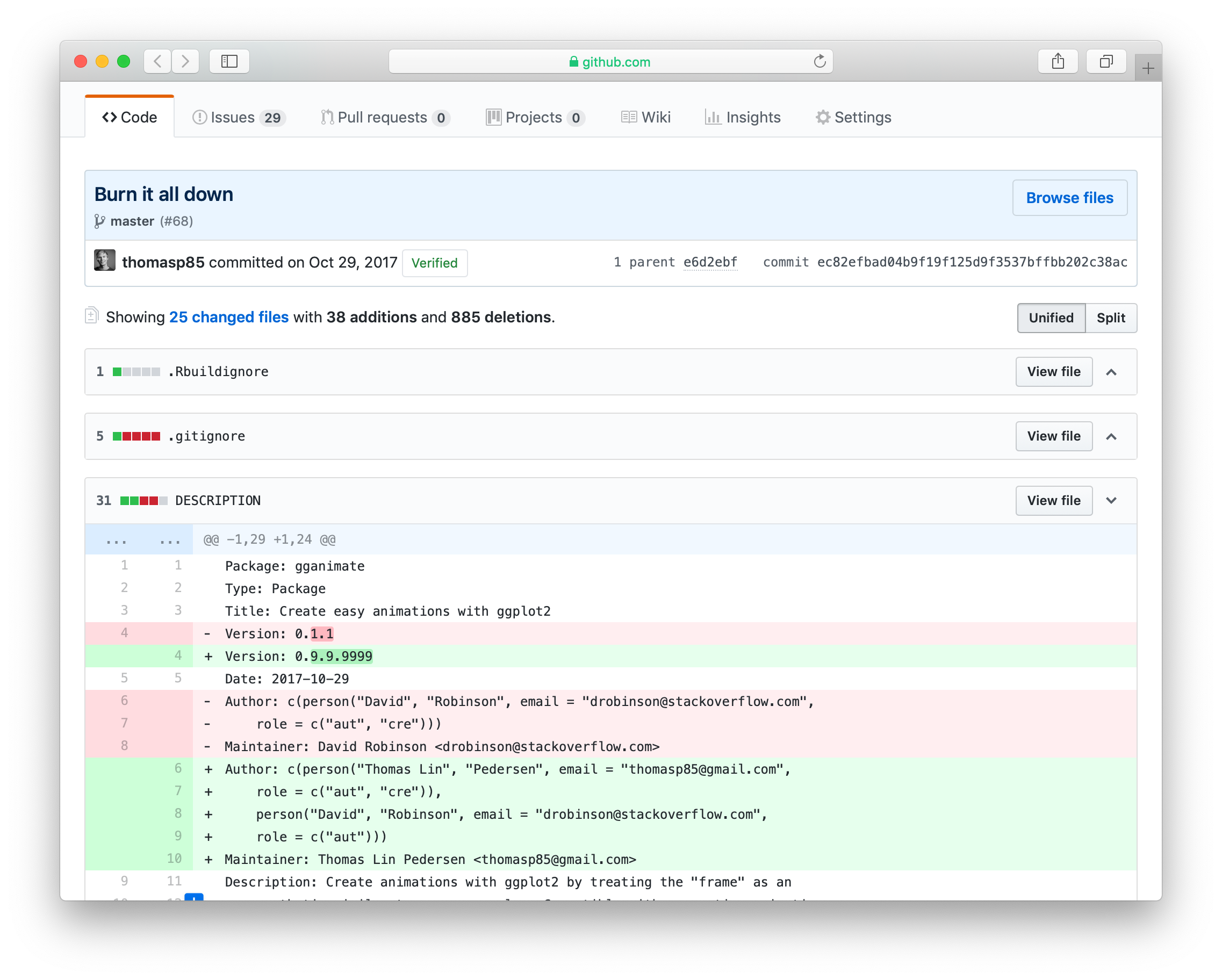Show all tabs overview icon
This screenshot has width=1222, height=980.
[1106, 61]
